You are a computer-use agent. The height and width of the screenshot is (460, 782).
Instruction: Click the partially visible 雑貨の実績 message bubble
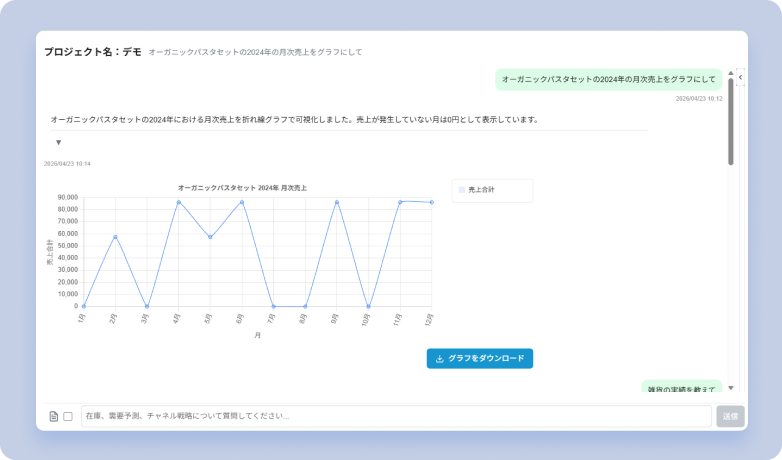coord(681,386)
